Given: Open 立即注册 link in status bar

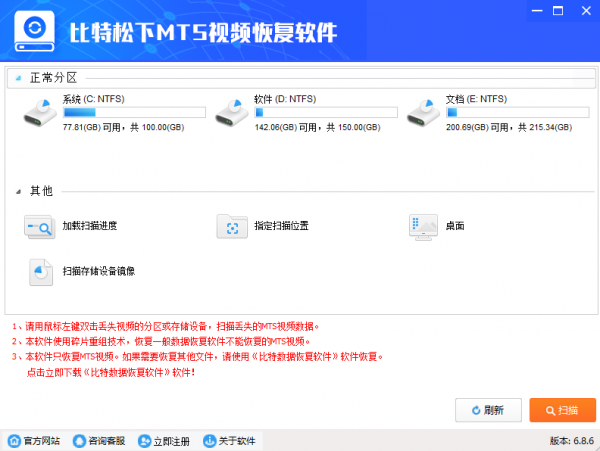Looking at the screenshot, I should tap(171, 441).
